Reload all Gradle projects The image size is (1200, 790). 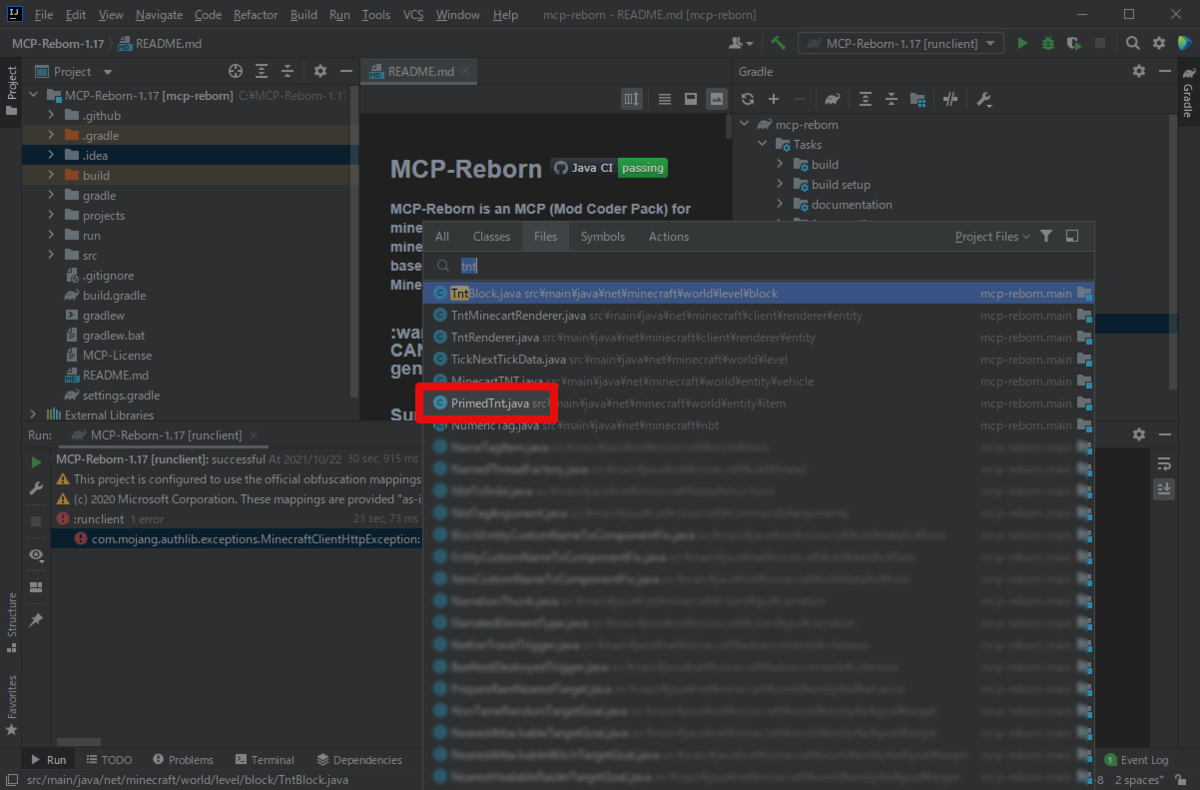(x=747, y=99)
